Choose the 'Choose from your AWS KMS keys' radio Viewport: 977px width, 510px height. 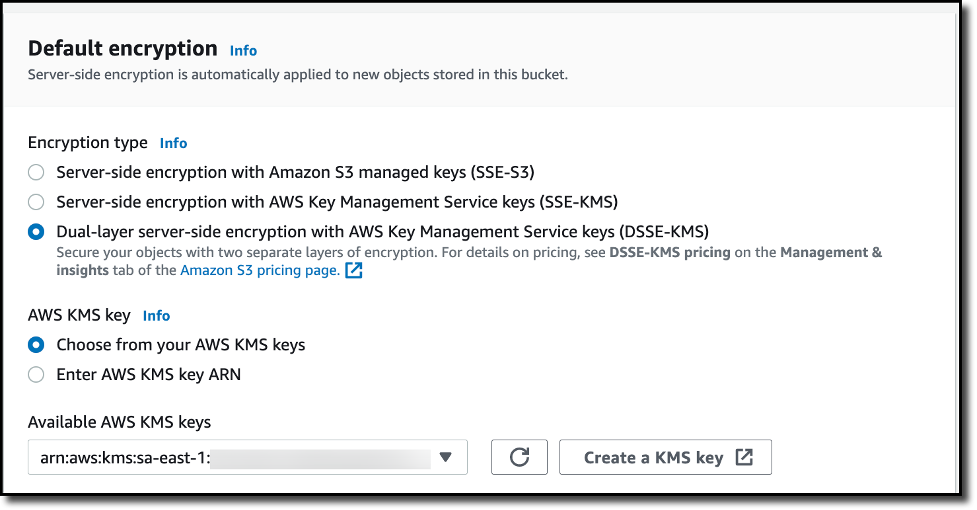36,345
